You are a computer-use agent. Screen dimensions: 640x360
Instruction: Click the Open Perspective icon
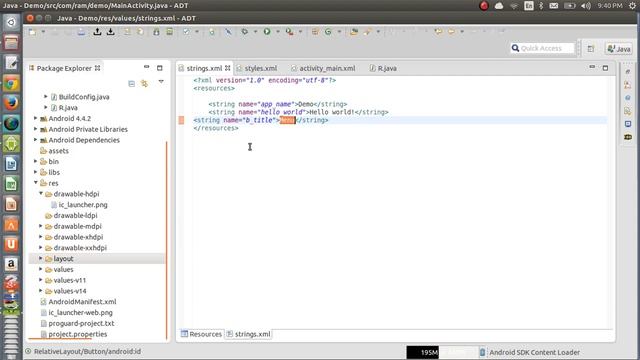click(x=591, y=49)
